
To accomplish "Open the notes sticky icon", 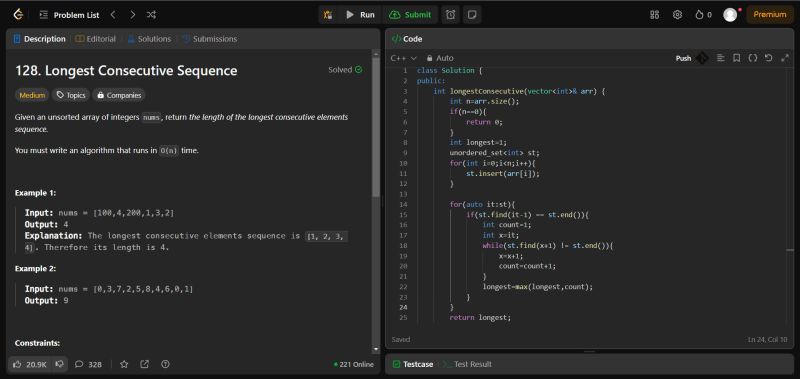I will click(472, 15).
